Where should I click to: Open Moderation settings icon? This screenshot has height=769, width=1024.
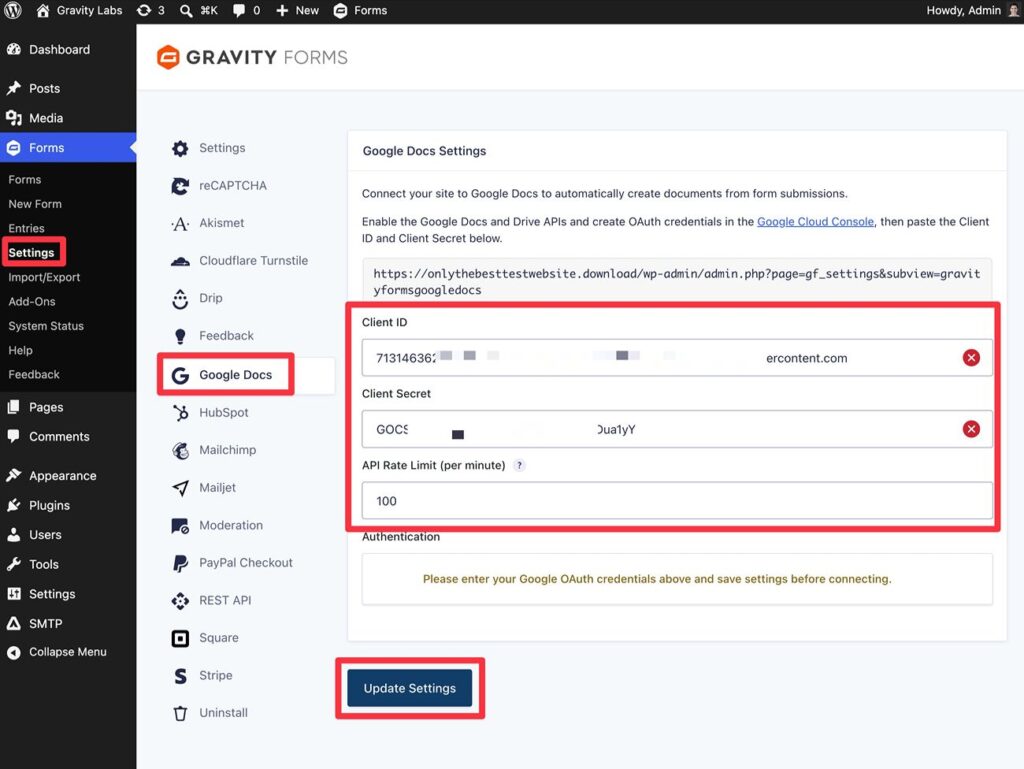[180, 526]
